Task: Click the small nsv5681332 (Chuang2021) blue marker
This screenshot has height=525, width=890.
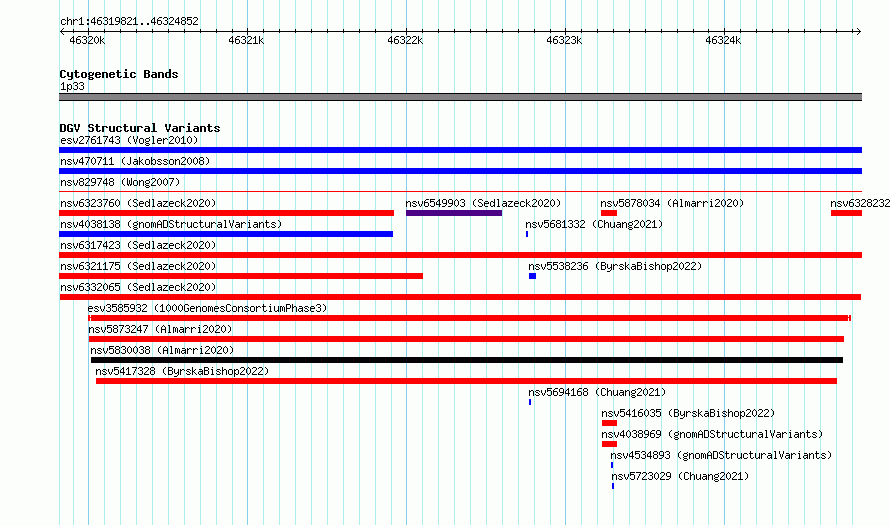Action: point(527,234)
